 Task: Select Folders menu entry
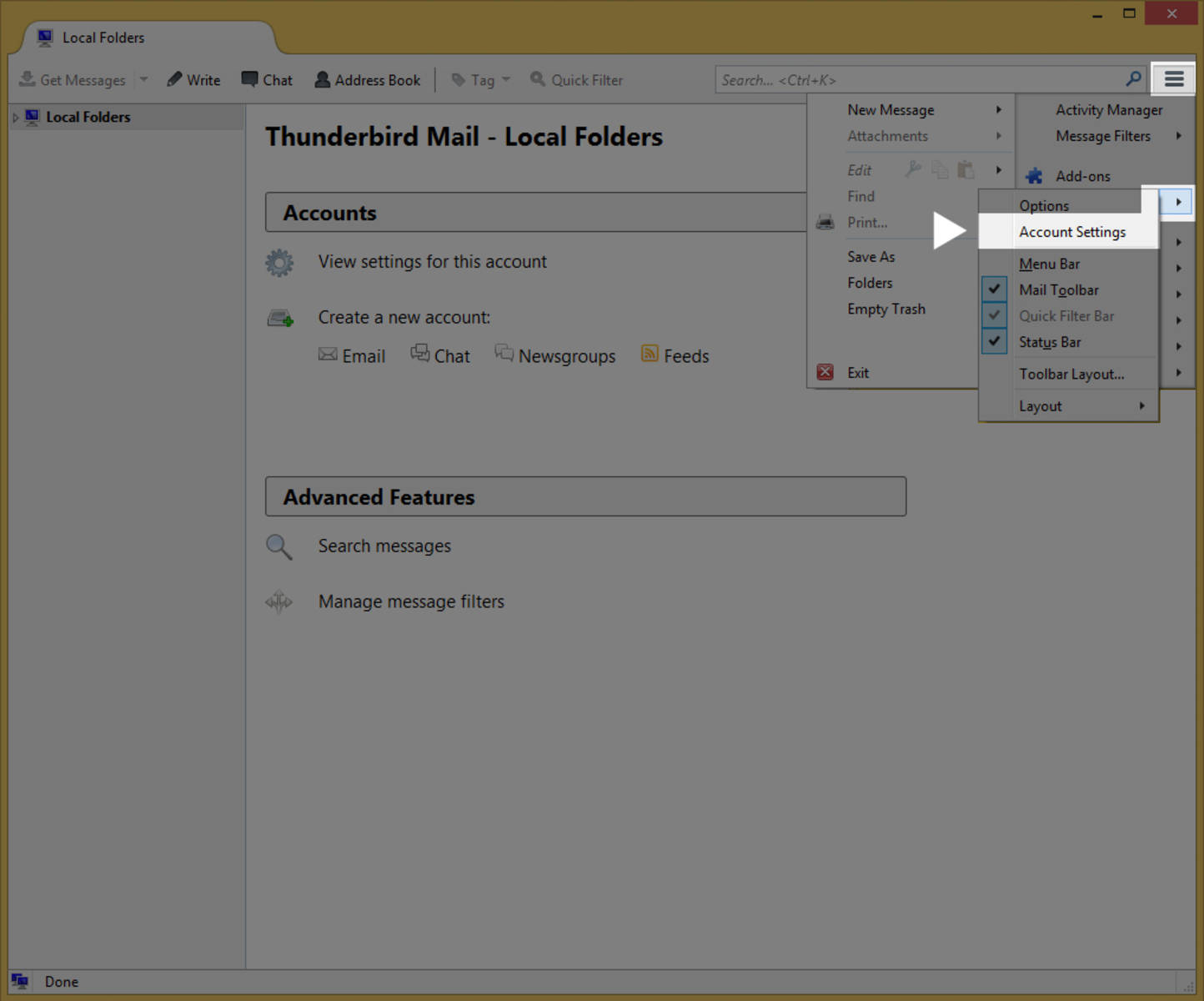870,283
